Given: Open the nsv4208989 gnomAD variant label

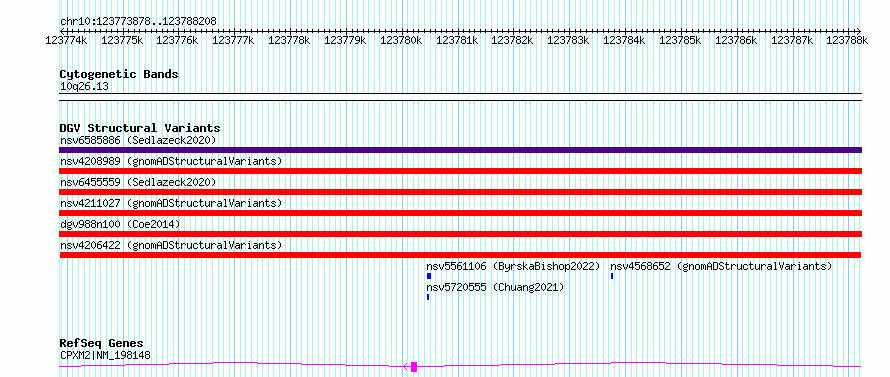Looking at the screenshot, I should point(171,161).
